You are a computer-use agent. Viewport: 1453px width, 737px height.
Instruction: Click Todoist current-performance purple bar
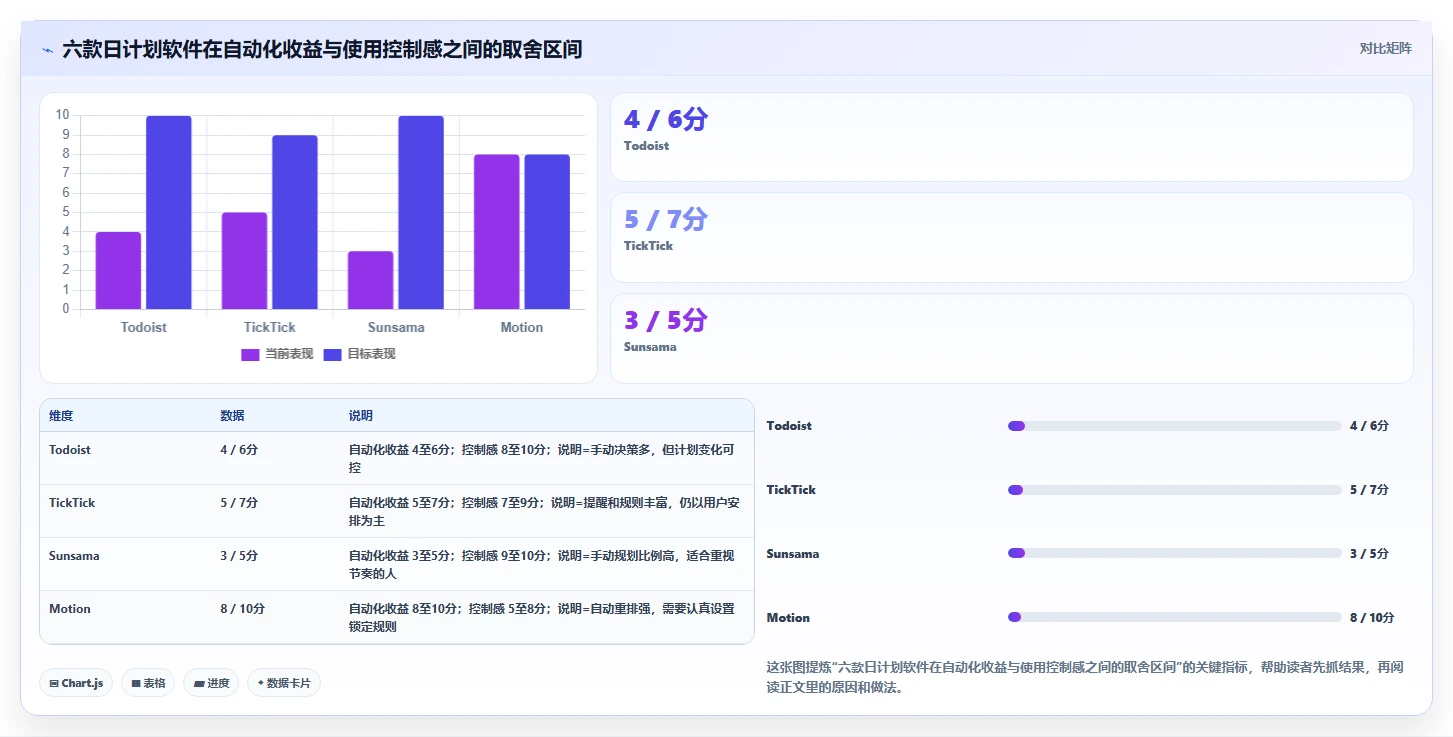coord(118,271)
